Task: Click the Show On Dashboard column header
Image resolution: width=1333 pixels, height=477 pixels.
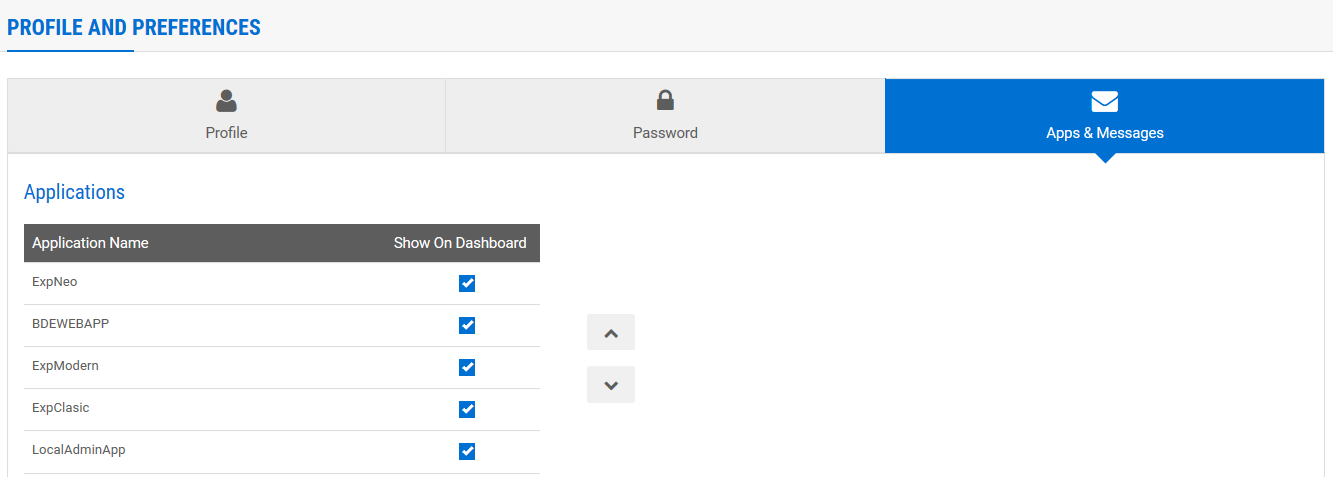Action: pyautogui.click(x=460, y=243)
